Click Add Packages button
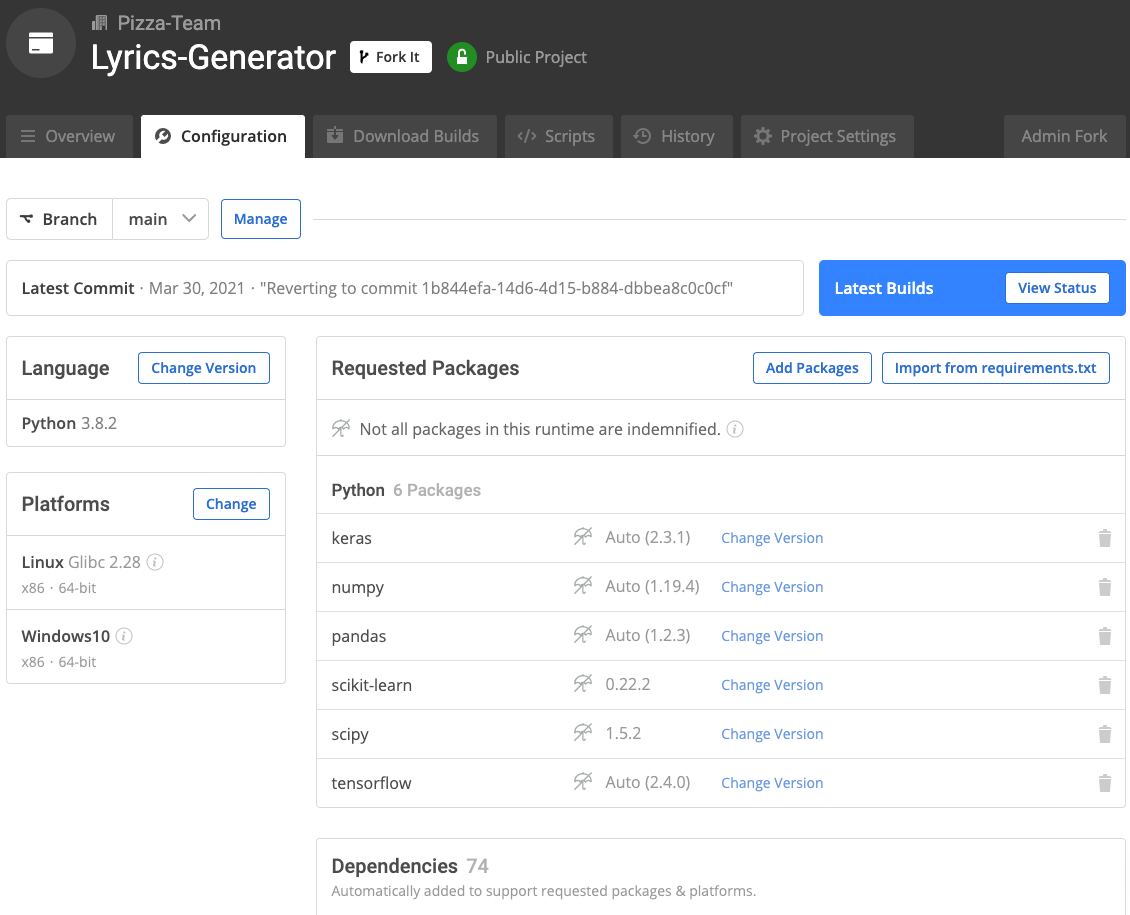The image size is (1130, 915). tap(812, 368)
